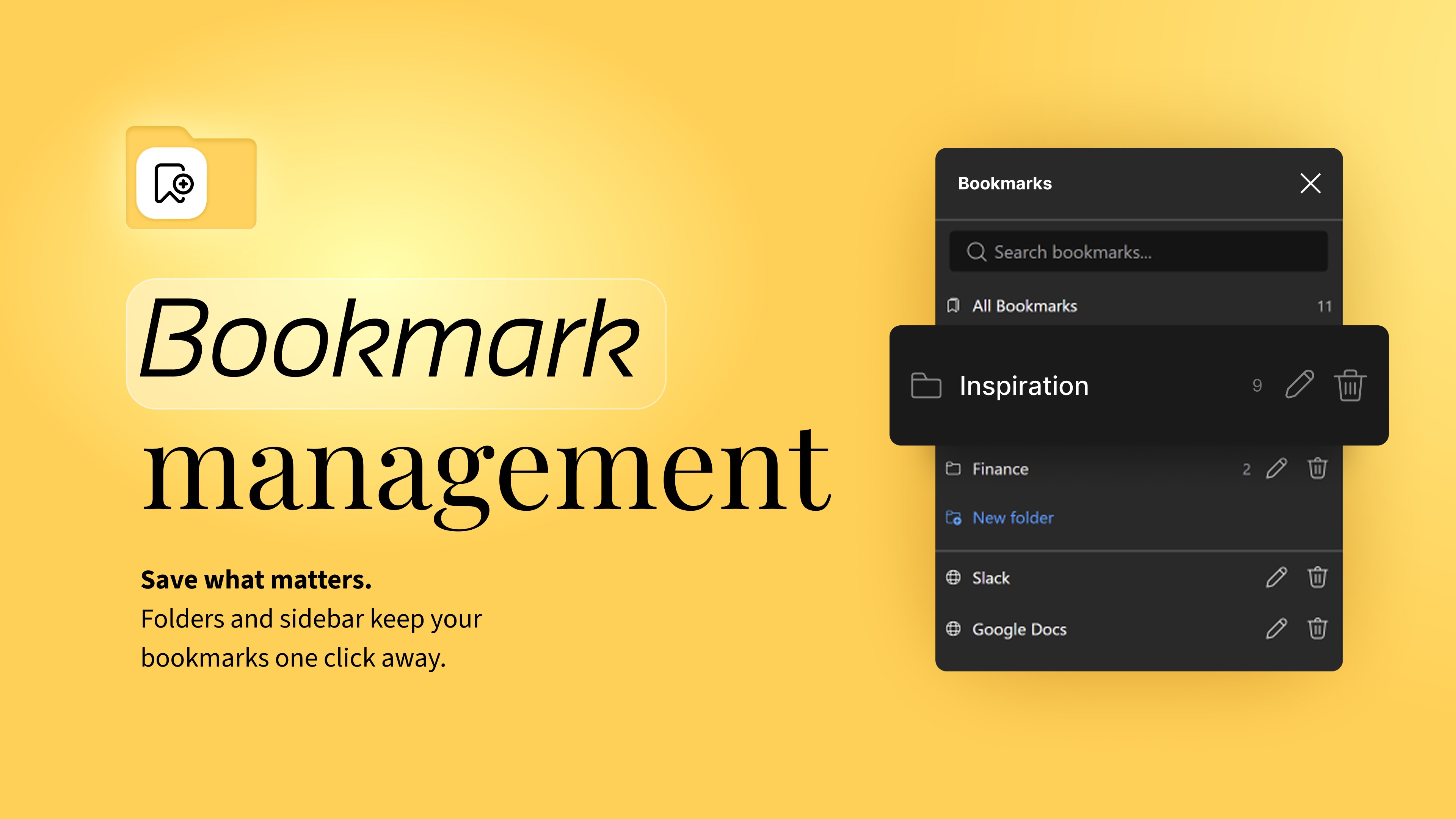
Task: Click the New folder plus icon
Action: (x=954, y=518)
